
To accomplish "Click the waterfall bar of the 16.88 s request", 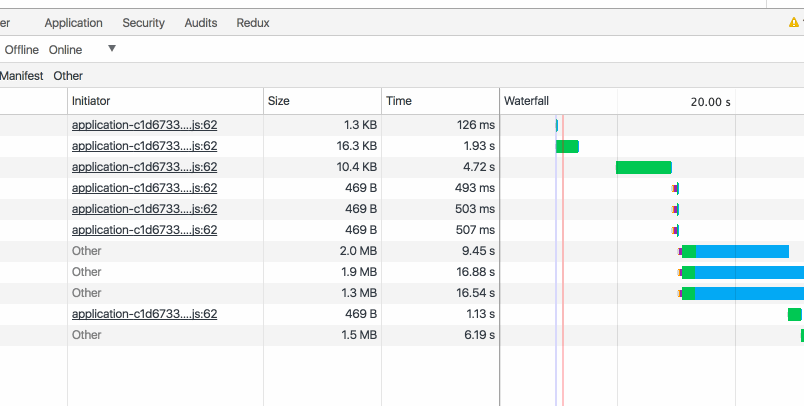I will 741,272.
